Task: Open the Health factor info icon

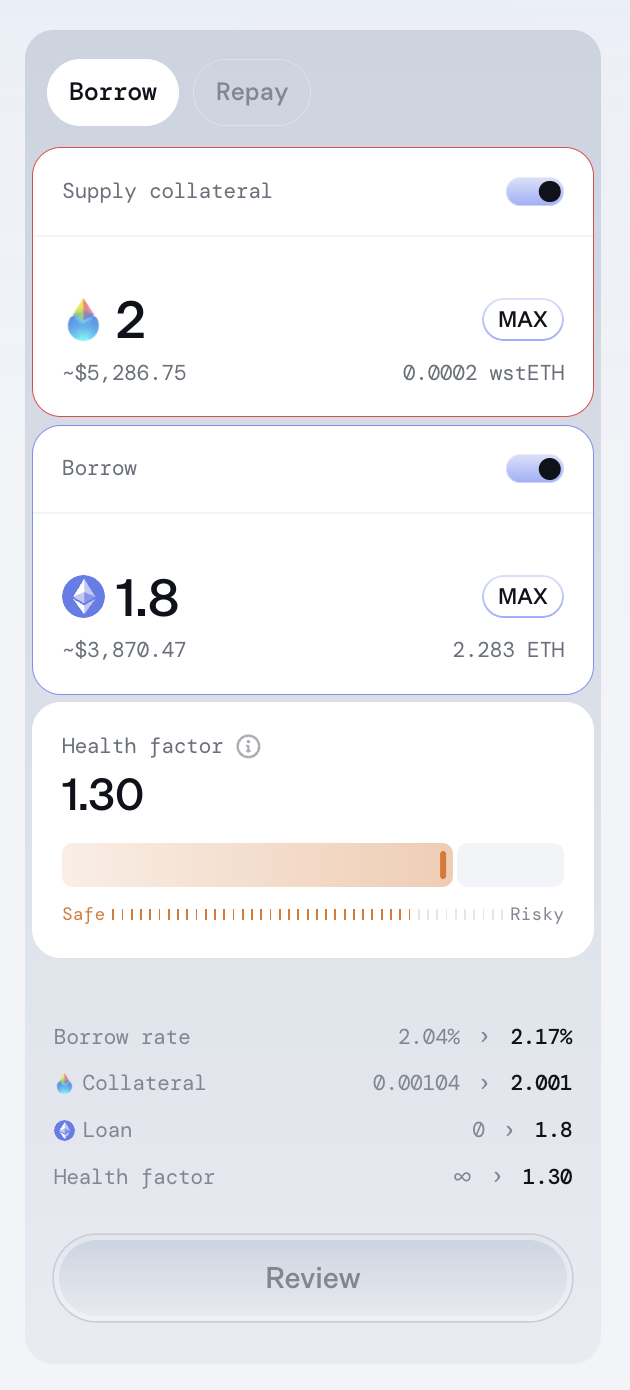Action: click(248, 746)
